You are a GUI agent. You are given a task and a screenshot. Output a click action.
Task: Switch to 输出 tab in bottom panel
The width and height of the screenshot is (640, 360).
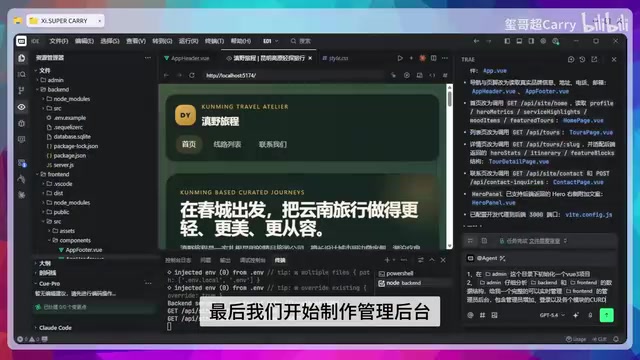coord(225,260)
